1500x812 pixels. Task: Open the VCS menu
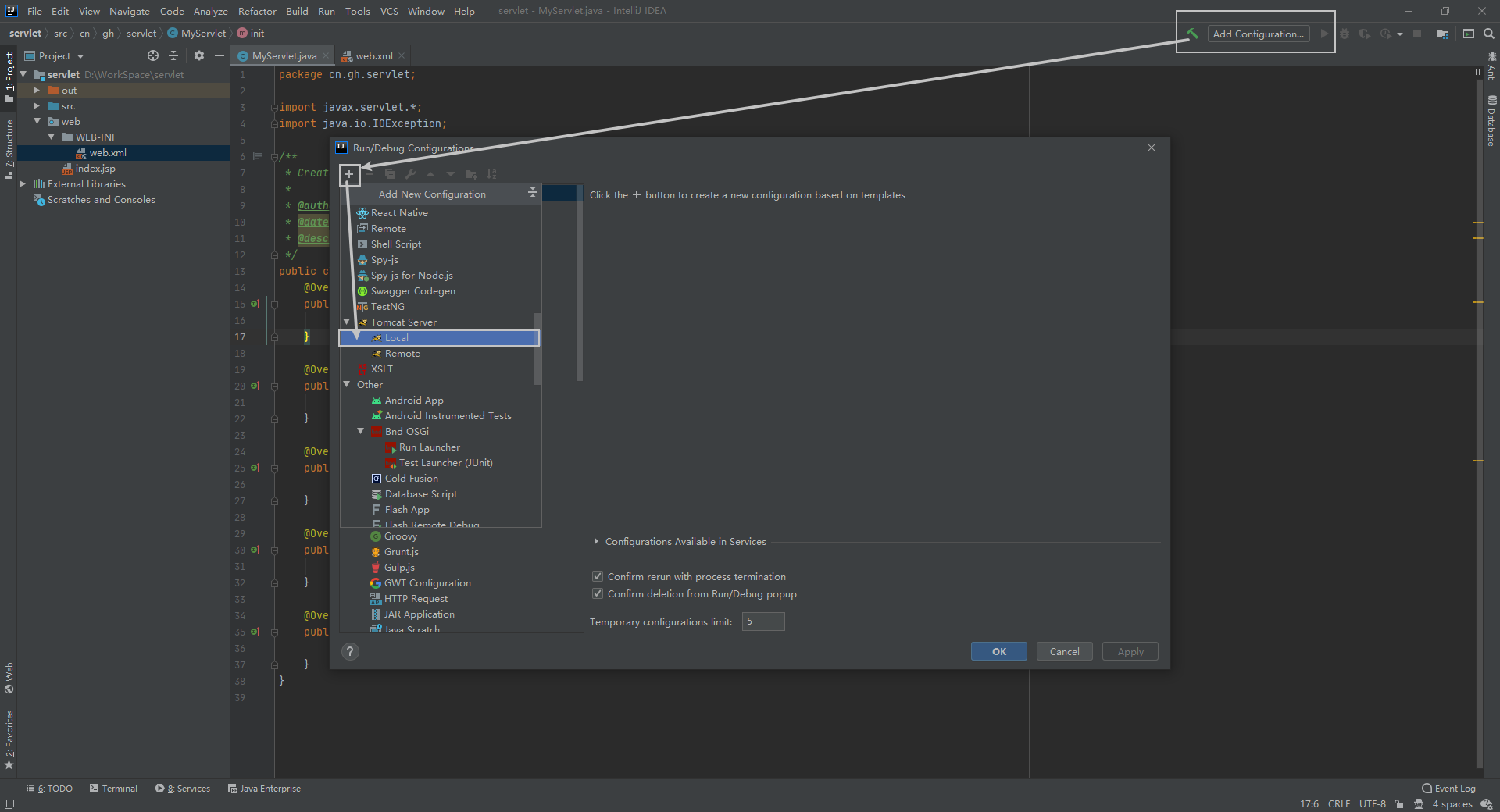[x=389, y=11]
